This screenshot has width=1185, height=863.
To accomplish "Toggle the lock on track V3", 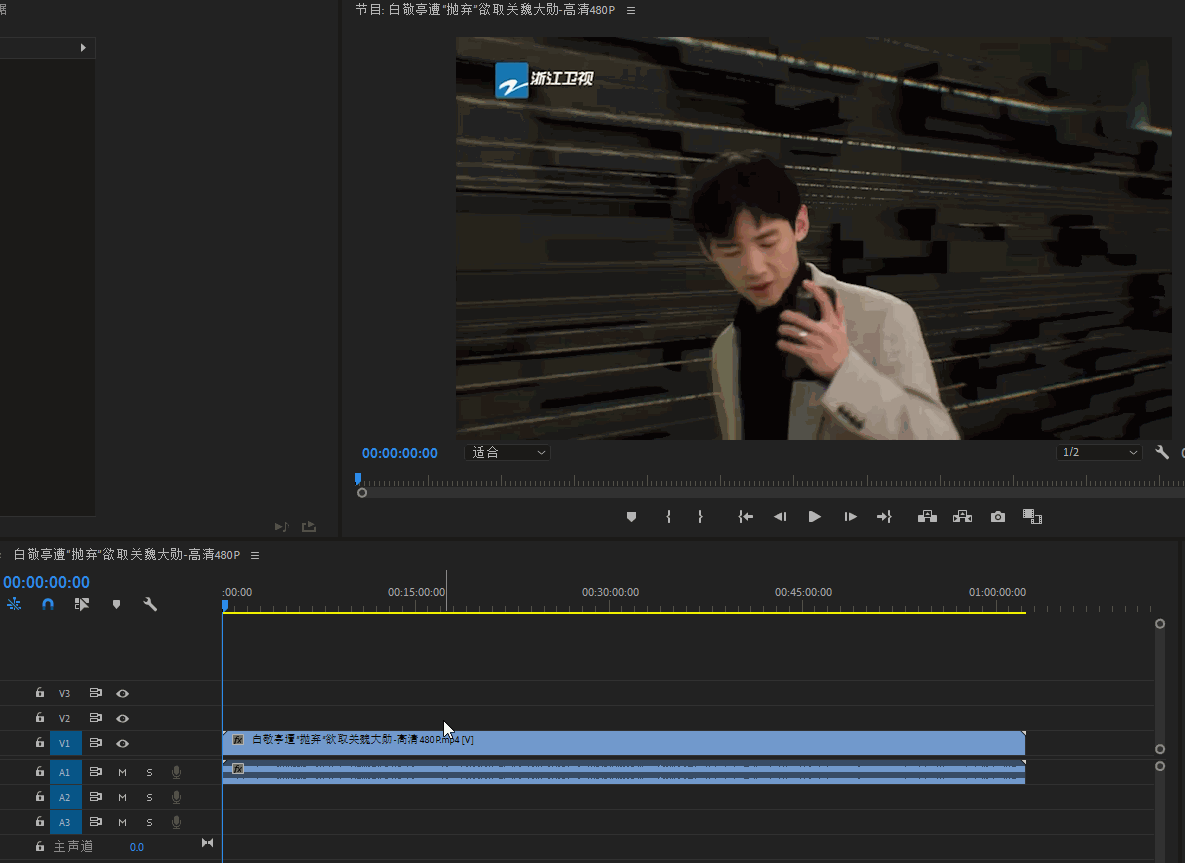I will pyautogui.click(x=40, y=693).
